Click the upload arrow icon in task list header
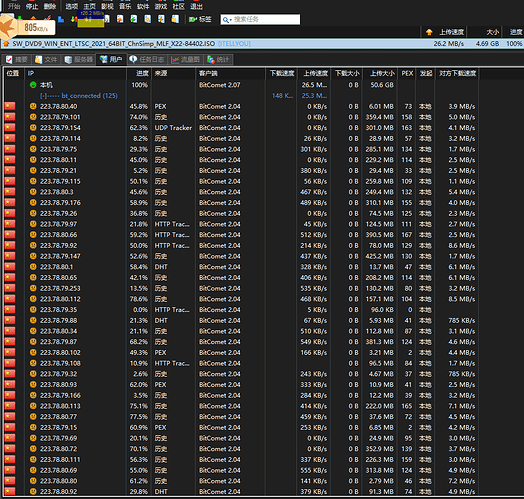 point(429,32)
